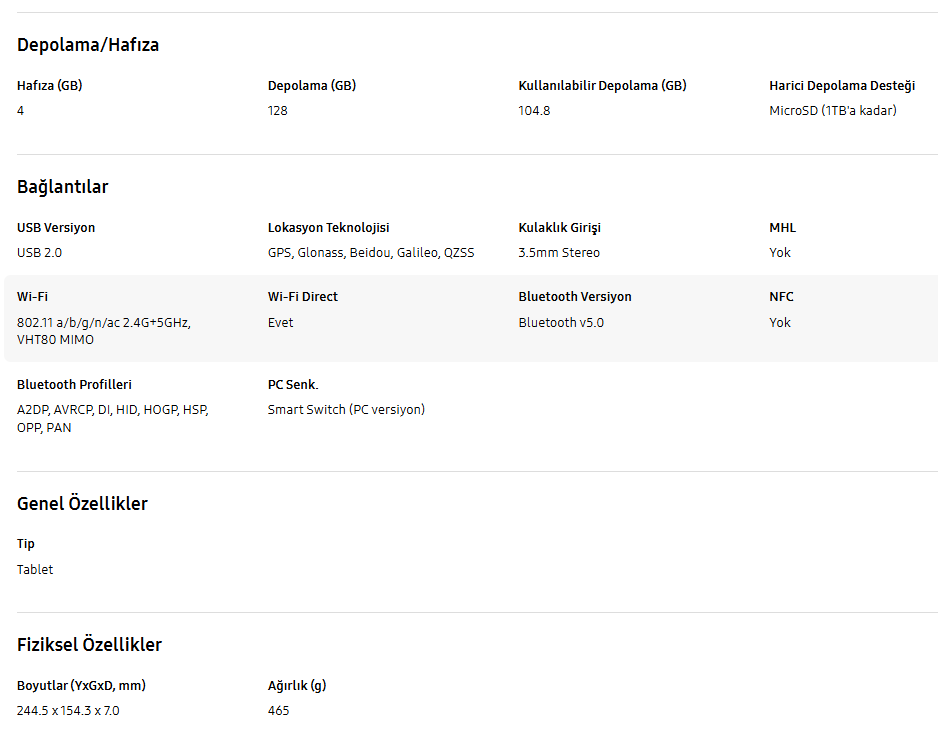Click the Ağırlık (g) label
Viewport: 938px width, 745px height.
pyautogui.click(x=297, y=686)
